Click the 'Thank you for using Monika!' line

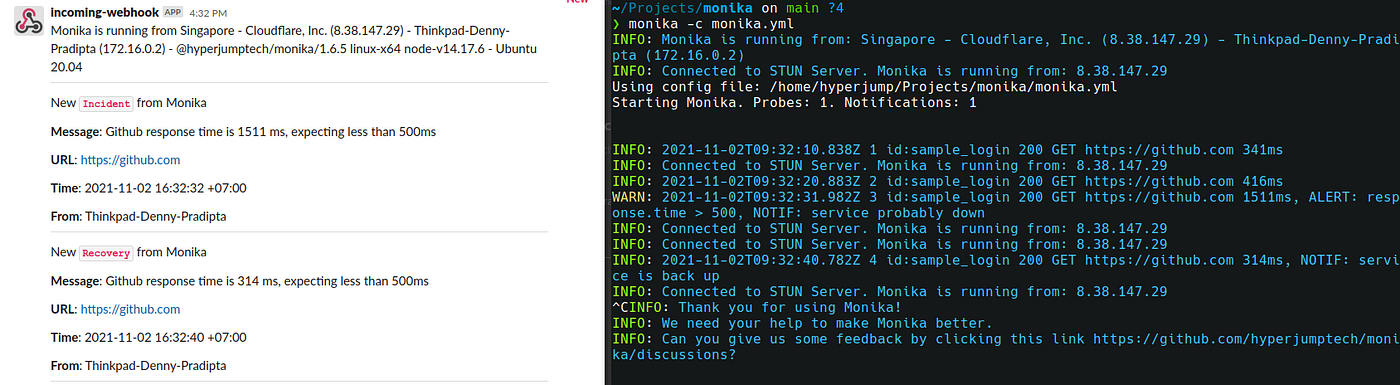(x=756, y=307)
